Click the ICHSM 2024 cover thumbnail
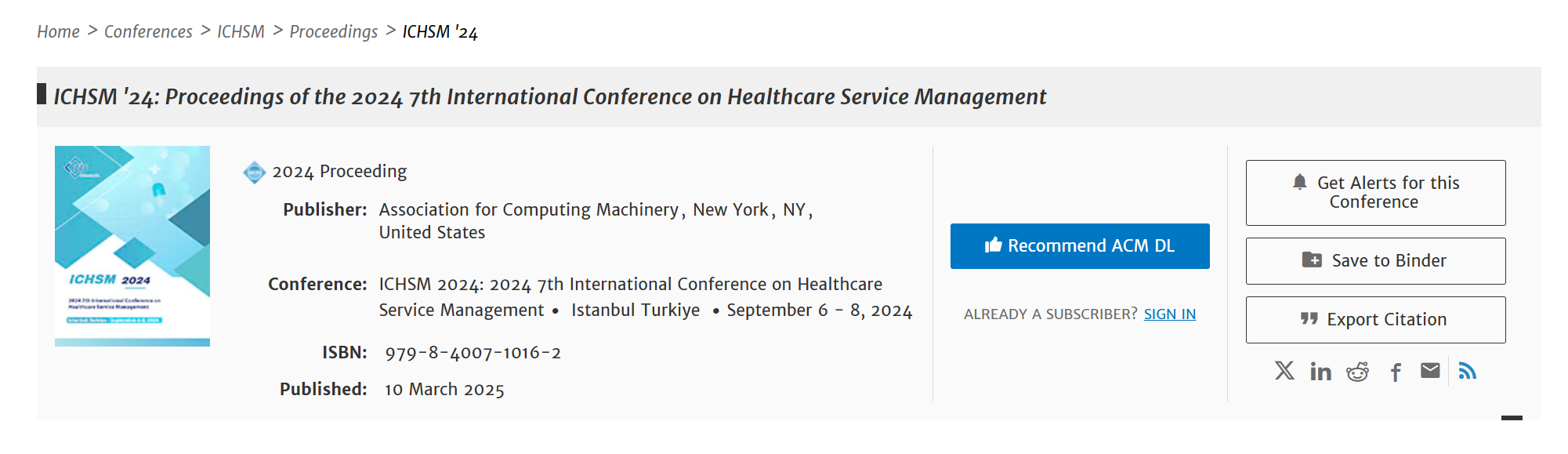 [x=132, y=246]
